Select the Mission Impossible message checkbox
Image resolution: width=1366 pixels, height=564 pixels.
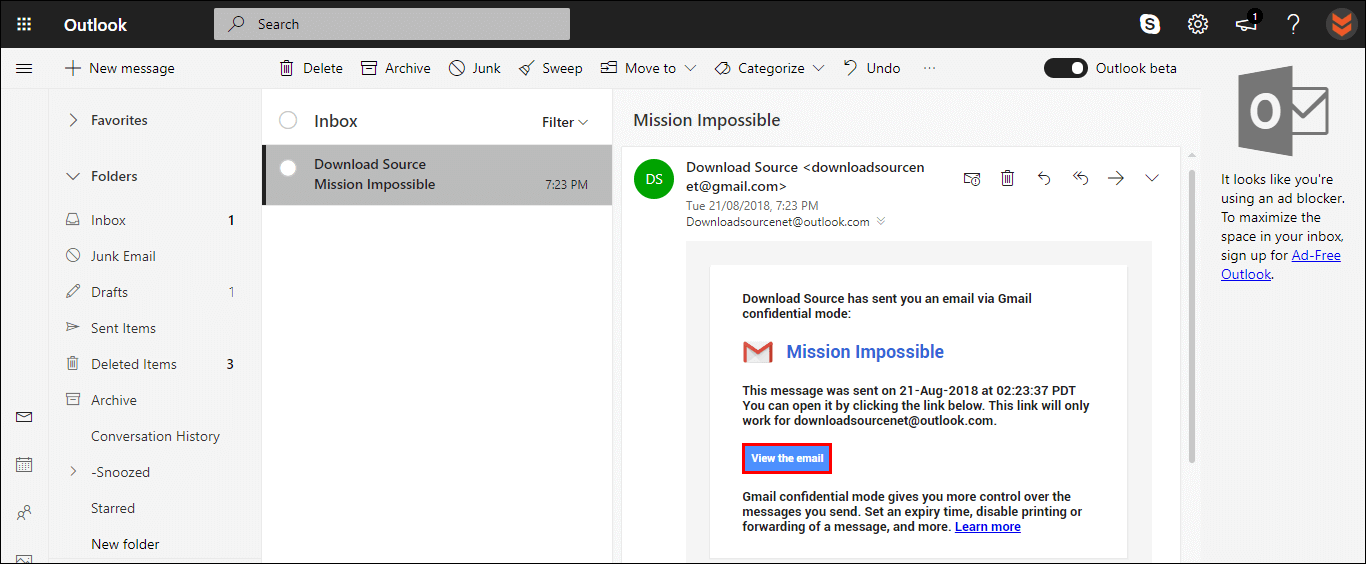(288, 168)
